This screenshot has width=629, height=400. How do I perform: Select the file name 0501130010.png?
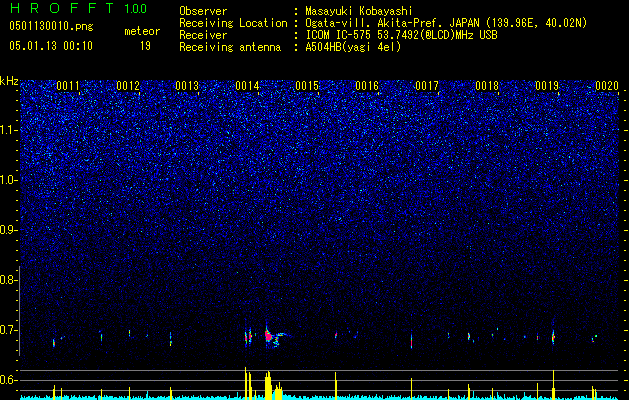point(51,26)
